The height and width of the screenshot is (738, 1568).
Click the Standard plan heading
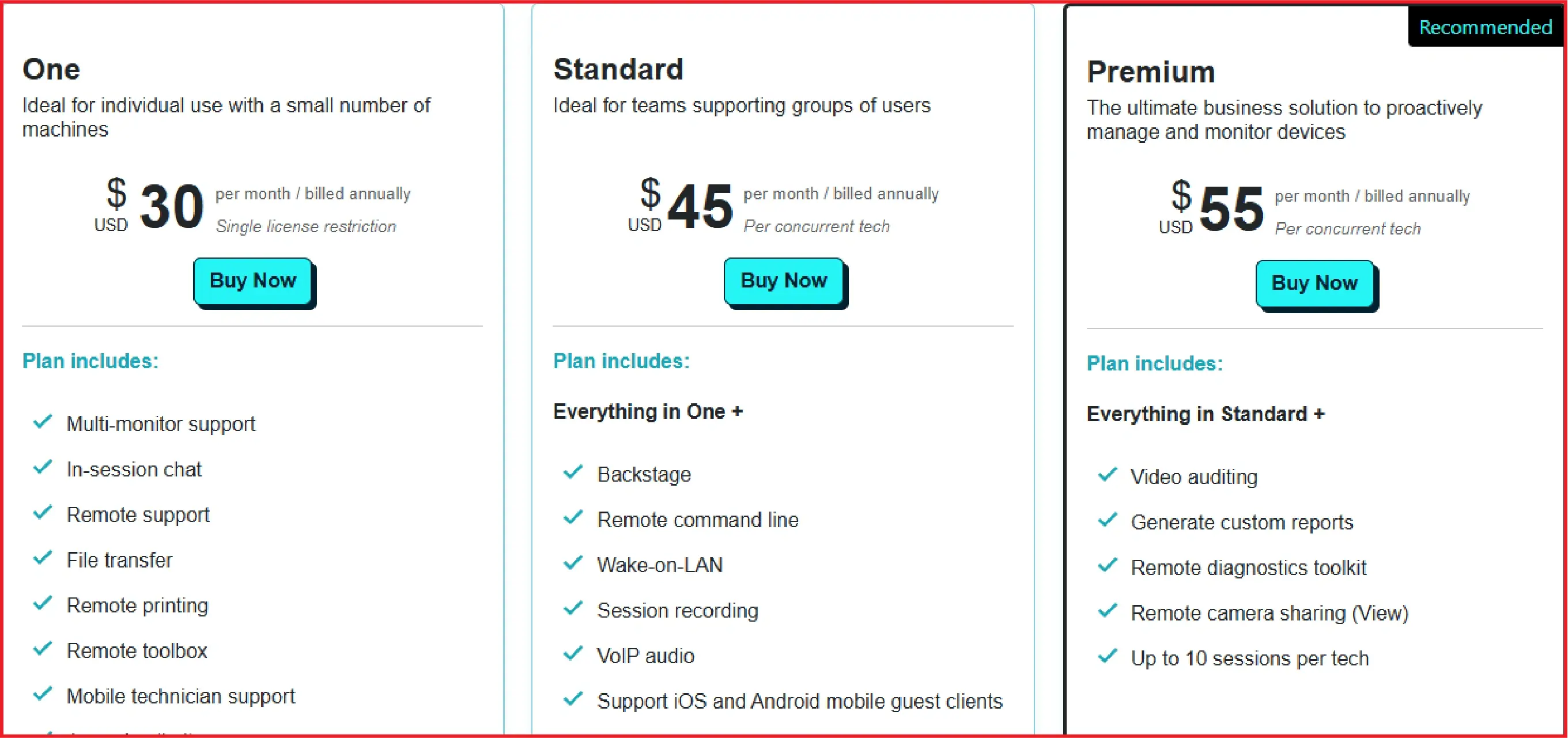point(618,69)
